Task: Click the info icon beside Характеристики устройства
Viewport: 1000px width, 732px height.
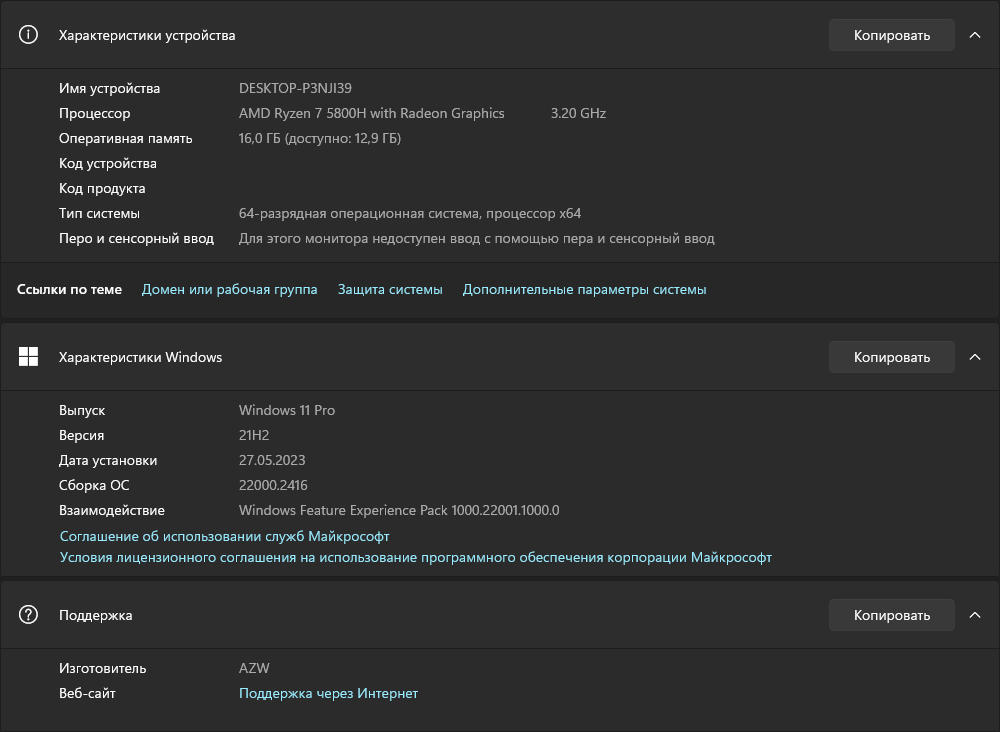Action: [x=29, y=35]
